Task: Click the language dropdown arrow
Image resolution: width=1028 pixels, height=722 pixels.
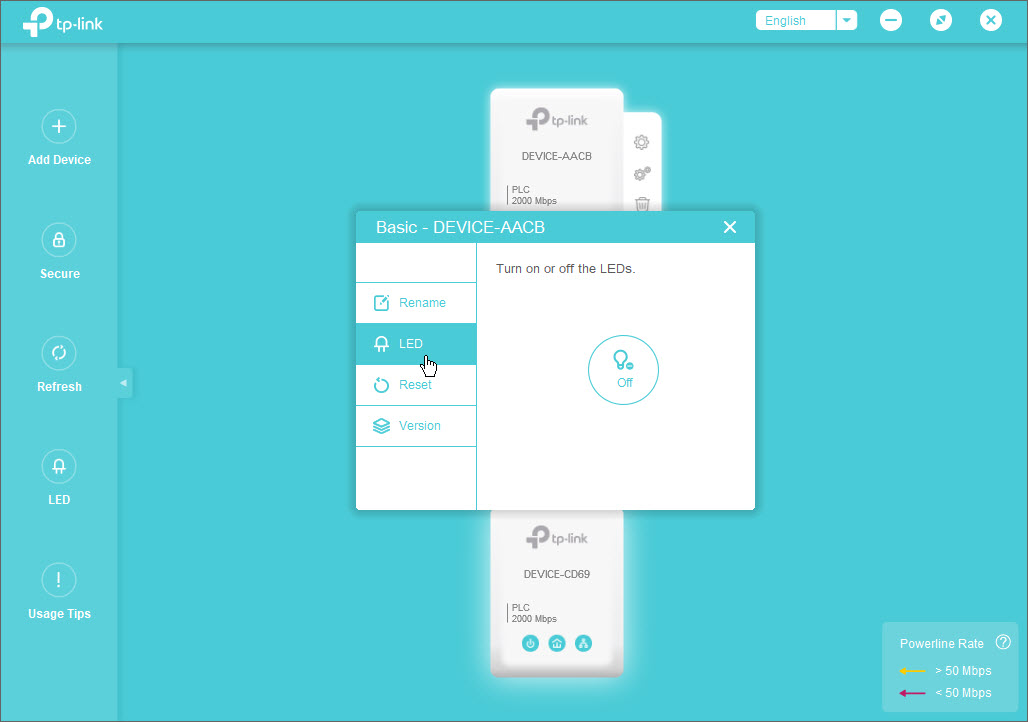Action: pos(847,20)
